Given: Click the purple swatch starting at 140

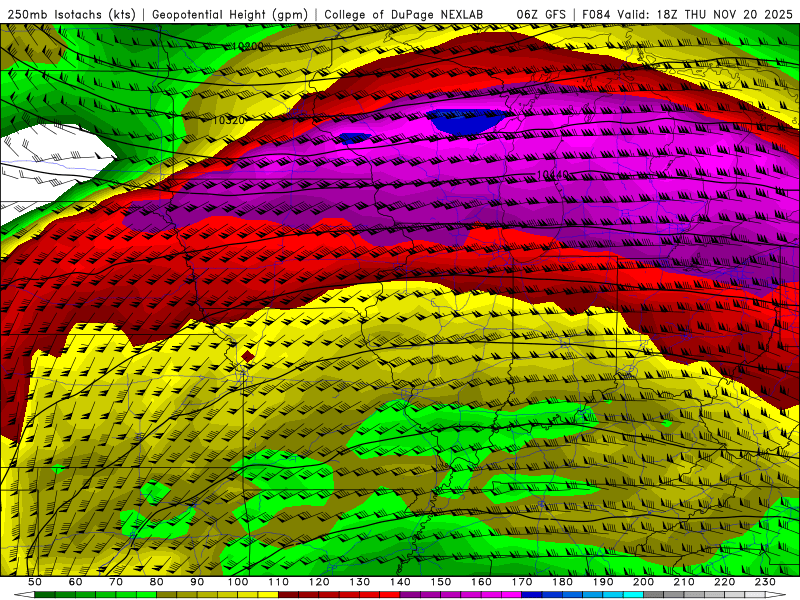Looking at the screenshot, I should [410, 594].
